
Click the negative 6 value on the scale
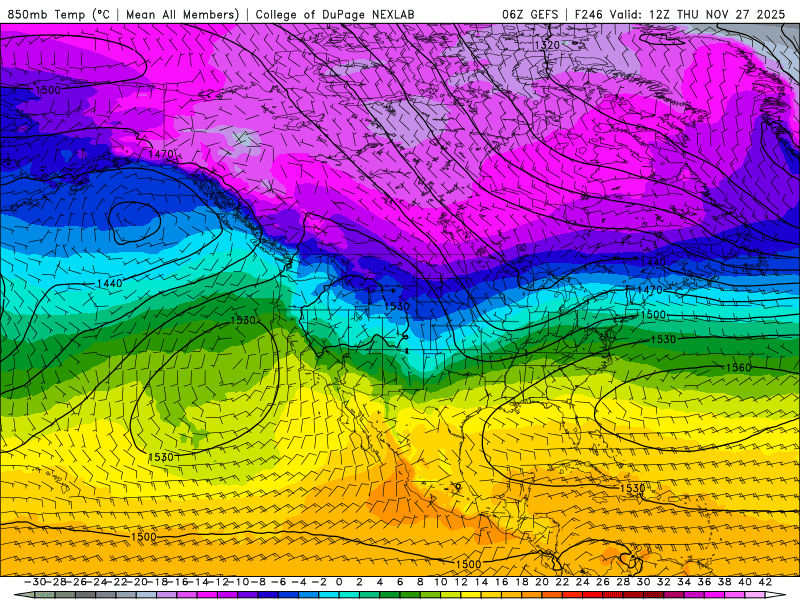click(x=279, y=582)
